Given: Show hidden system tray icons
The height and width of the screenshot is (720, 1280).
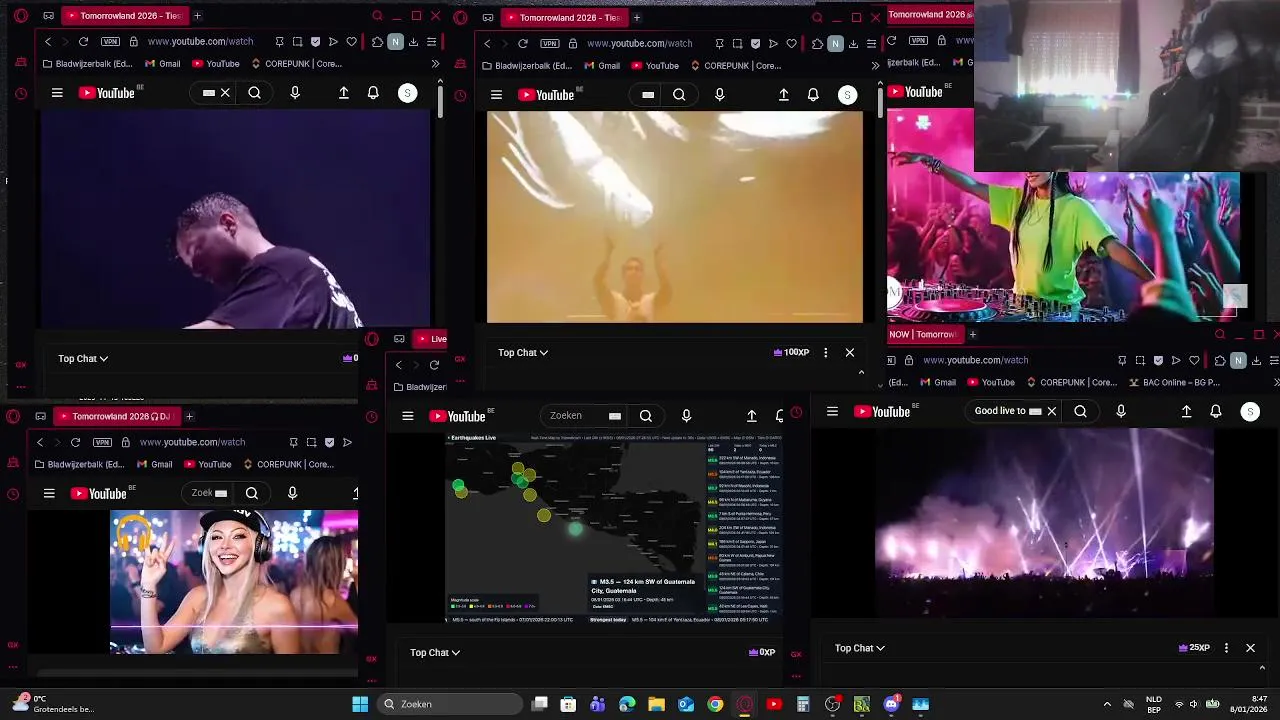Looking at the screenshot, I should [x=1106, y=704].
